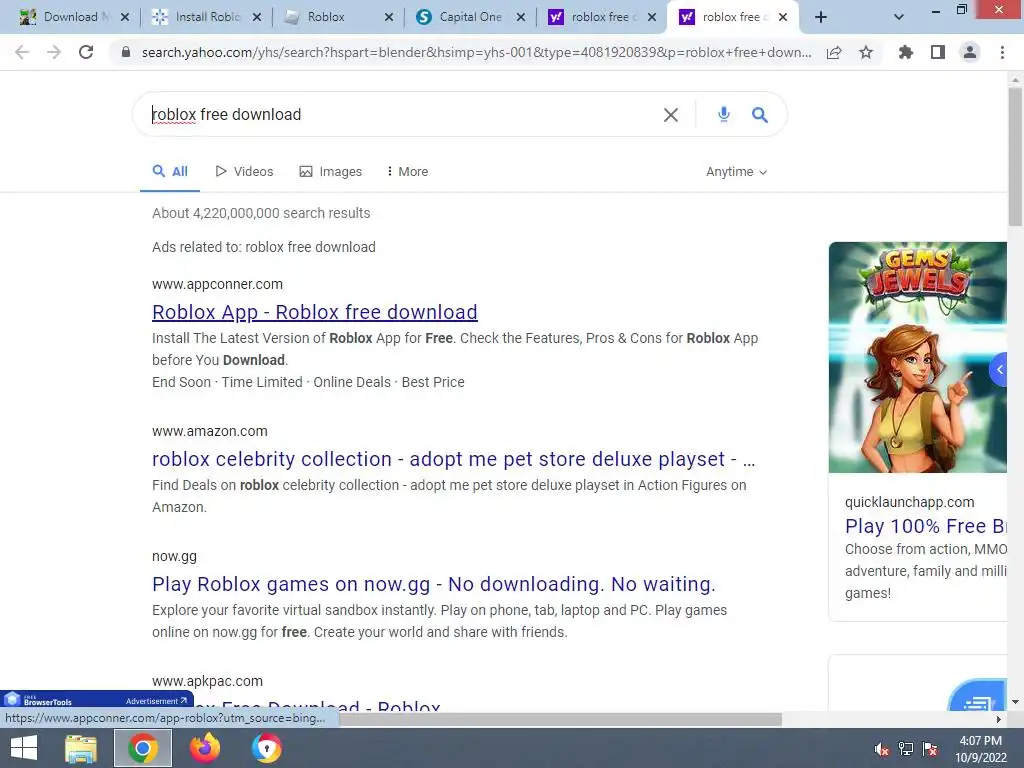This screenshot has height=768, width=1024.
Task: Open Firefox from the taskbar
Action: point(204,748)
